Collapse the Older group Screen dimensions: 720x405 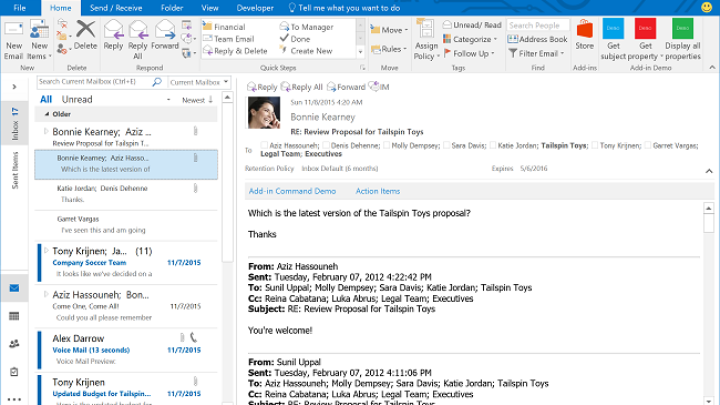click(x=47, y=114)
